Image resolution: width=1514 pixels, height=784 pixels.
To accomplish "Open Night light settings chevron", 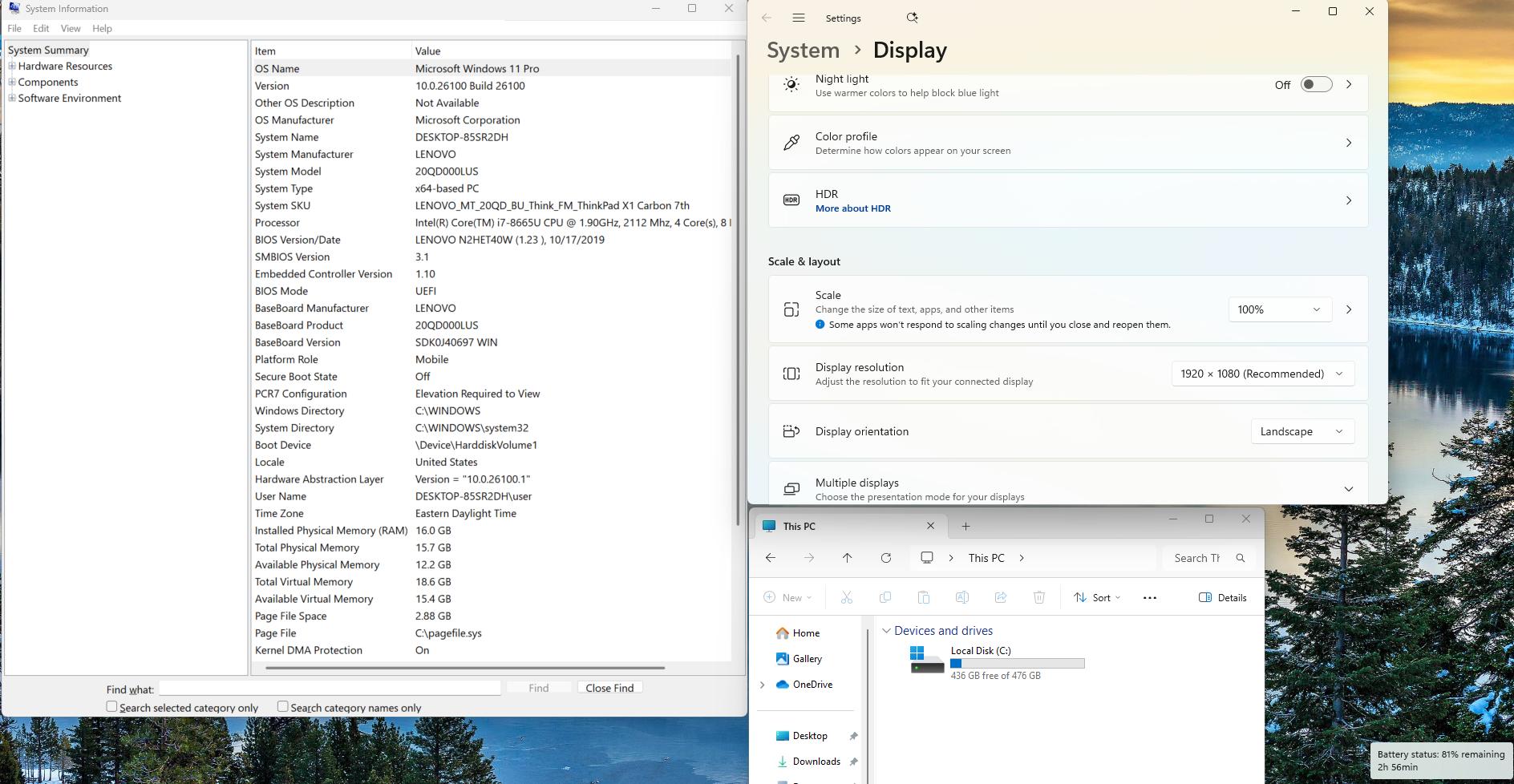I will 1349,84.
